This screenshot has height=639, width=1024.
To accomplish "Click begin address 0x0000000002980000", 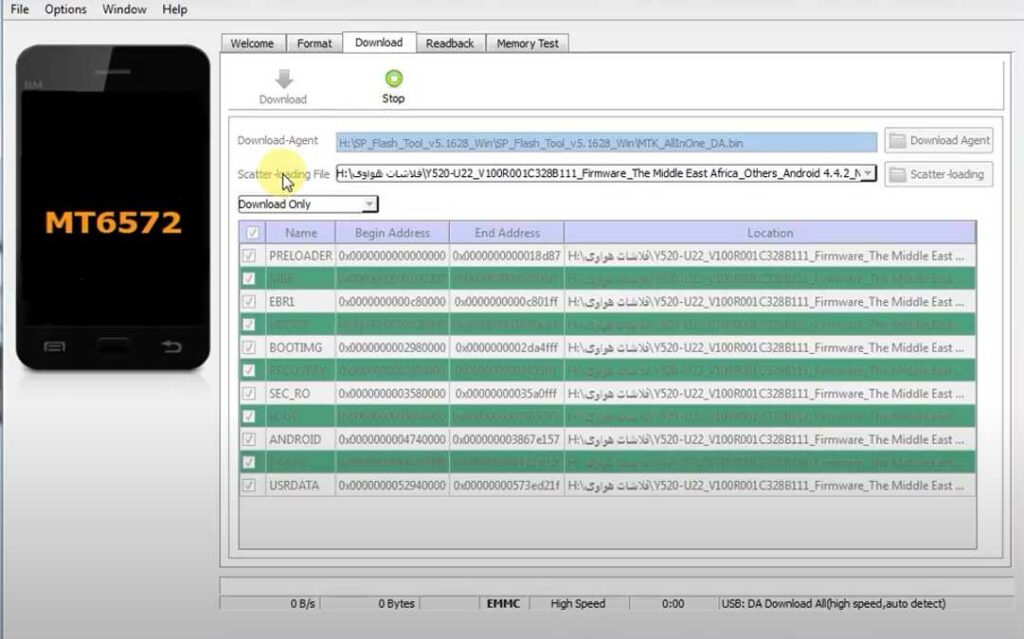I will pyautogui.click(x=392, y=347).
